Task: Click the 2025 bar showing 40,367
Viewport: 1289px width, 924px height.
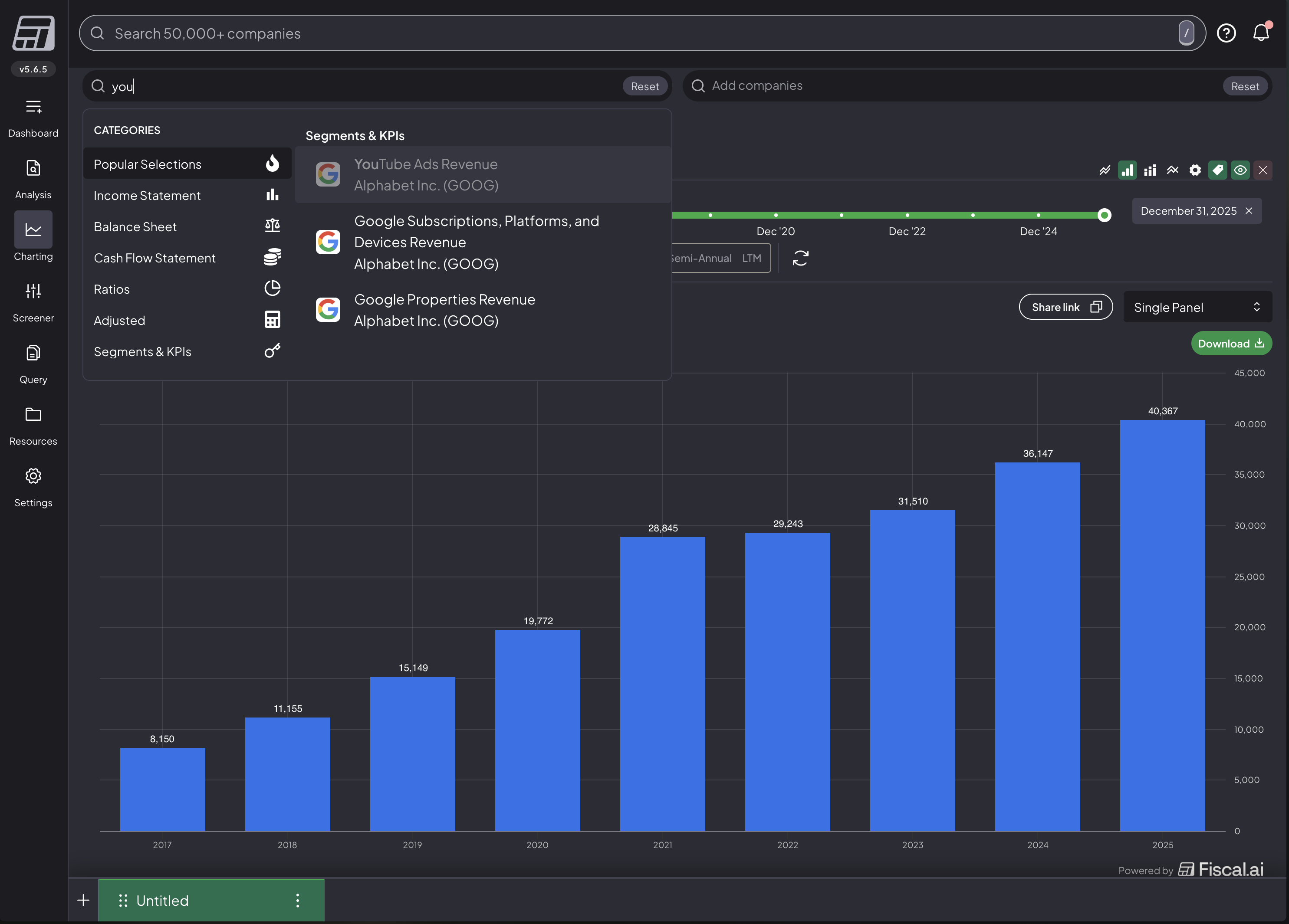Action: click(x=1162, y=625)
